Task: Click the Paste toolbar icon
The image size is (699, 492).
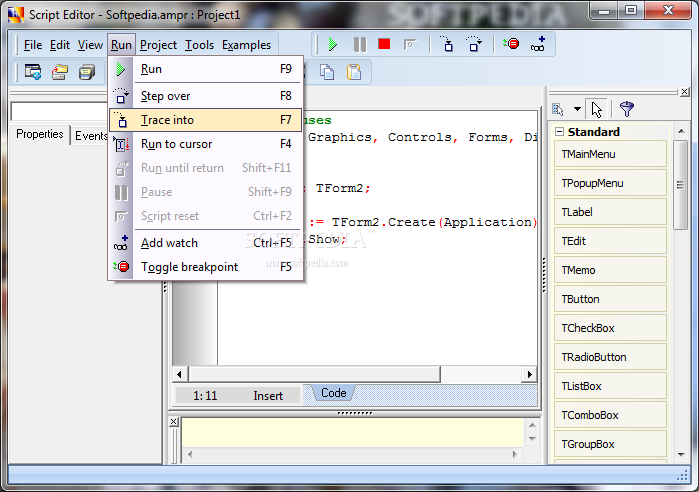Action: pos(354,72)
